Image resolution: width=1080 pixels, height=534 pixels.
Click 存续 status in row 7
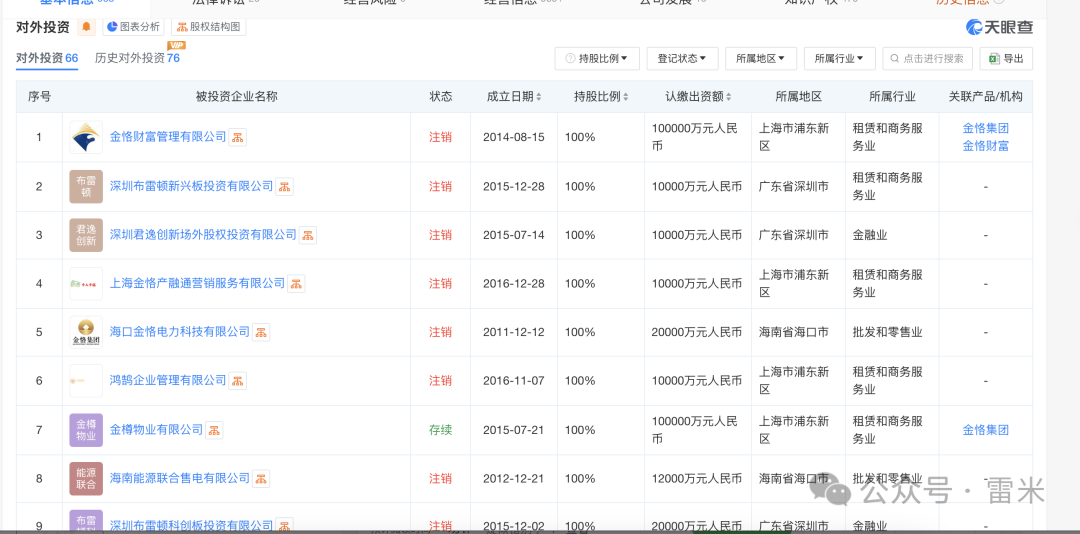click(x=441, y=430)
